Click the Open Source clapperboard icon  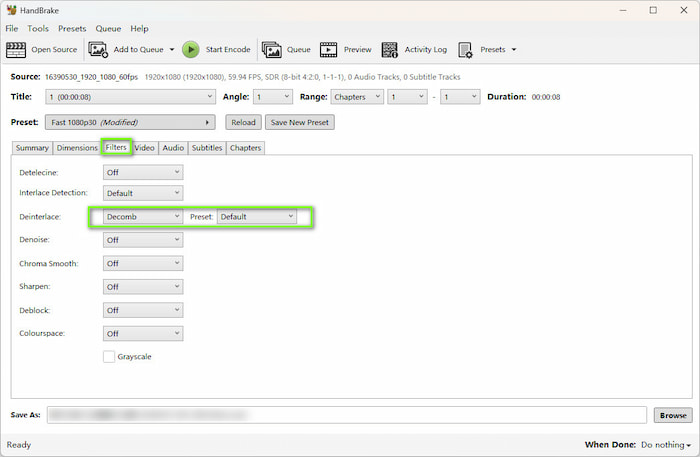[x=16, y=50]
